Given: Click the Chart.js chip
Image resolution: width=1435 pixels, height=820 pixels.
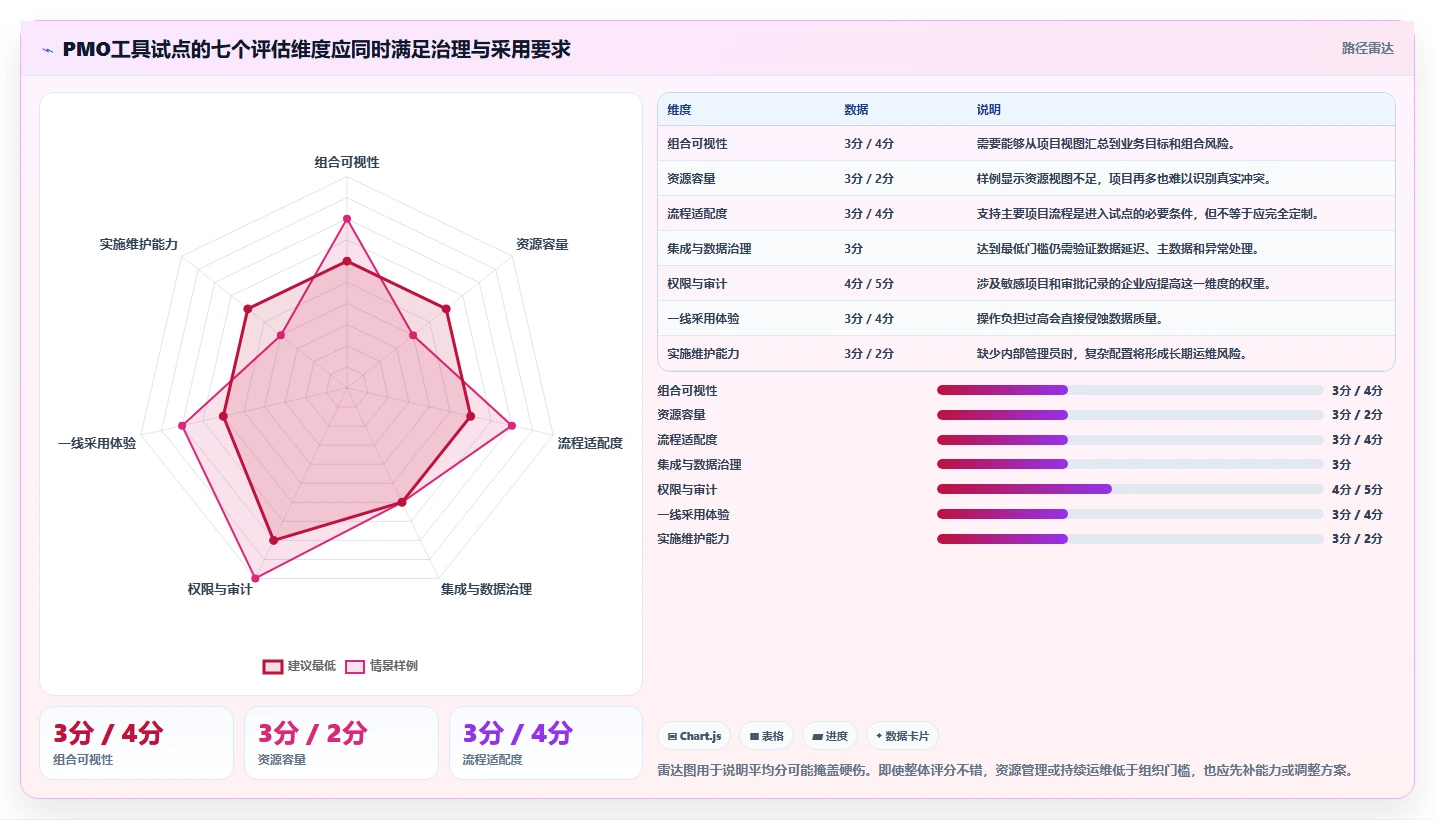Looking at the screenshot, I should (695, 736).
